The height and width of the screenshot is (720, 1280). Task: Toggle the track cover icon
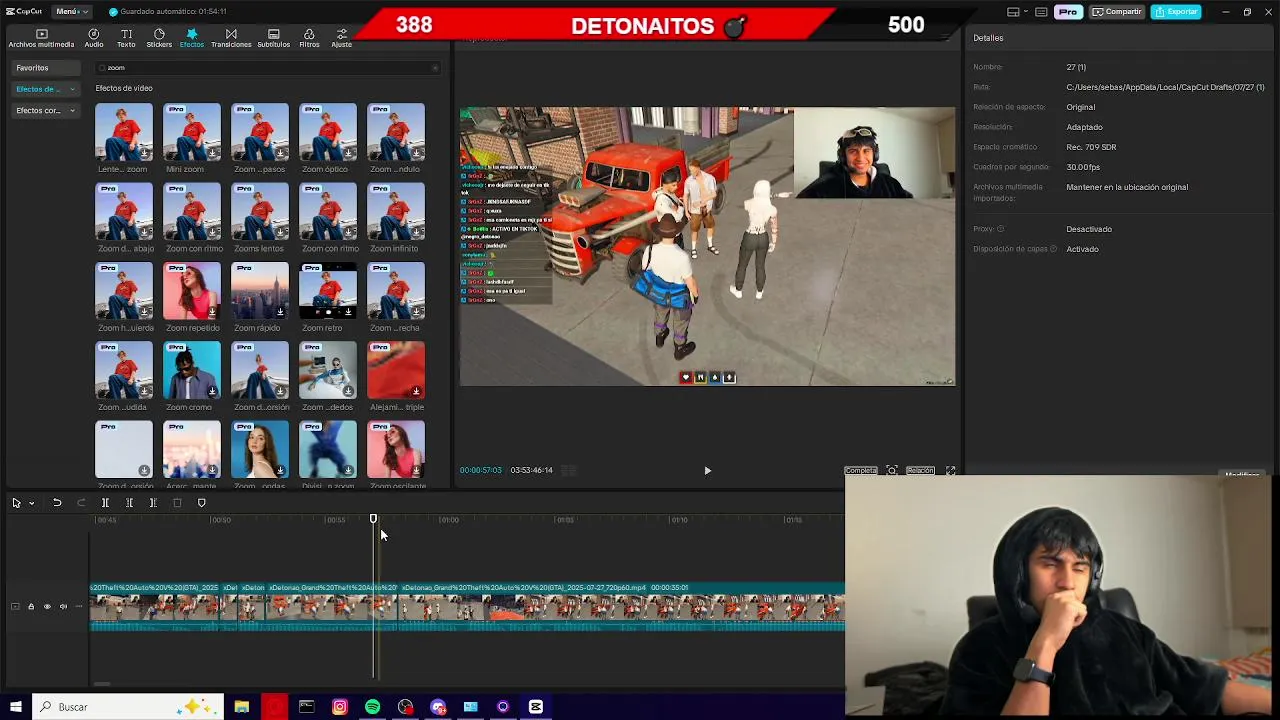[x=14, y=606]
